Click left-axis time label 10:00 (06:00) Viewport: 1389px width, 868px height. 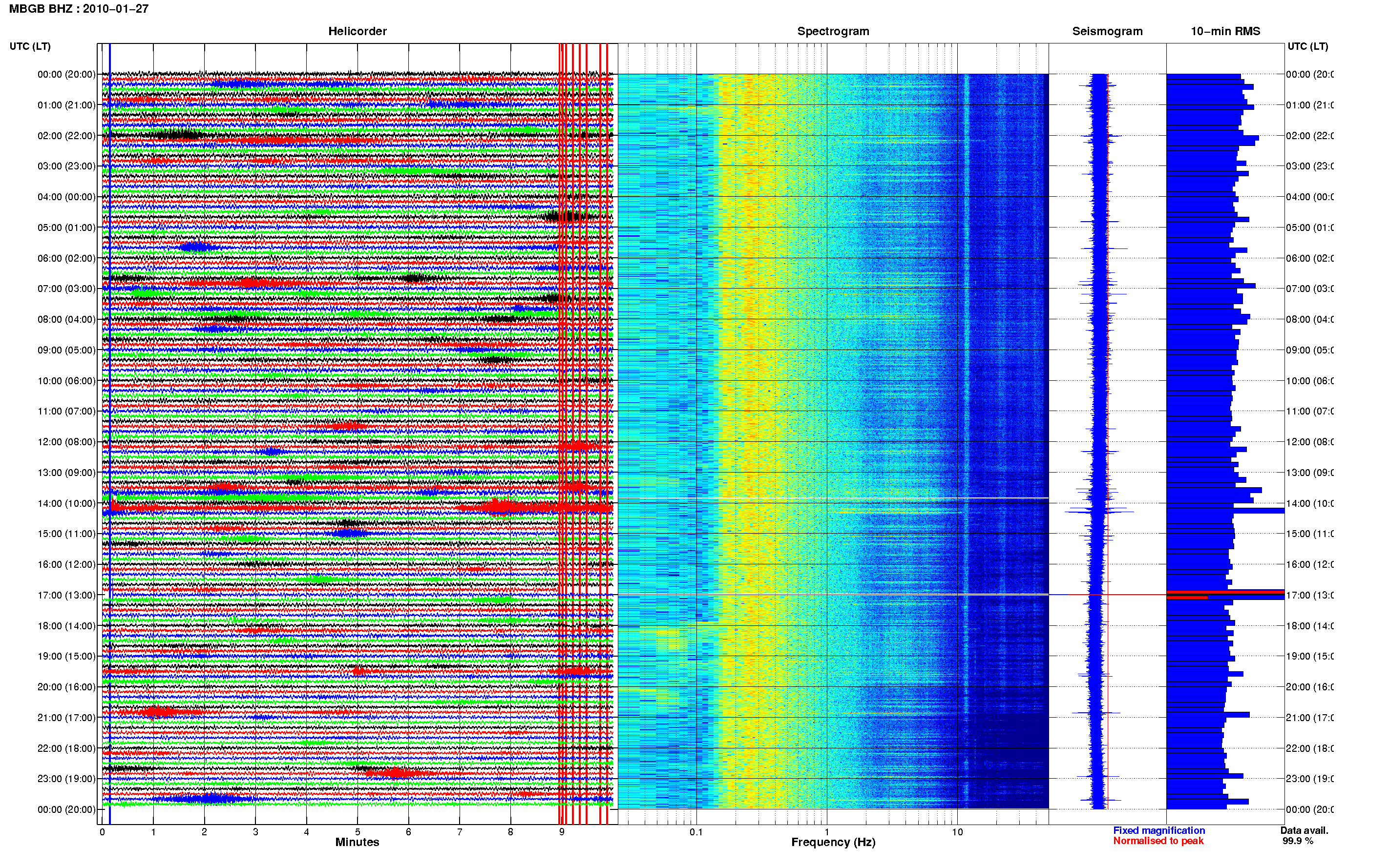66,381
